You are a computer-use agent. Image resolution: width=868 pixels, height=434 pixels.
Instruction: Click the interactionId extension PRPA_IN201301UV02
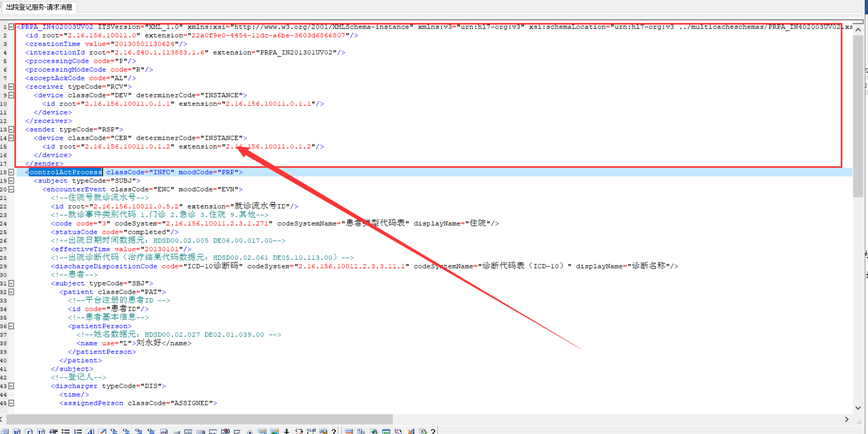point(298,53)
